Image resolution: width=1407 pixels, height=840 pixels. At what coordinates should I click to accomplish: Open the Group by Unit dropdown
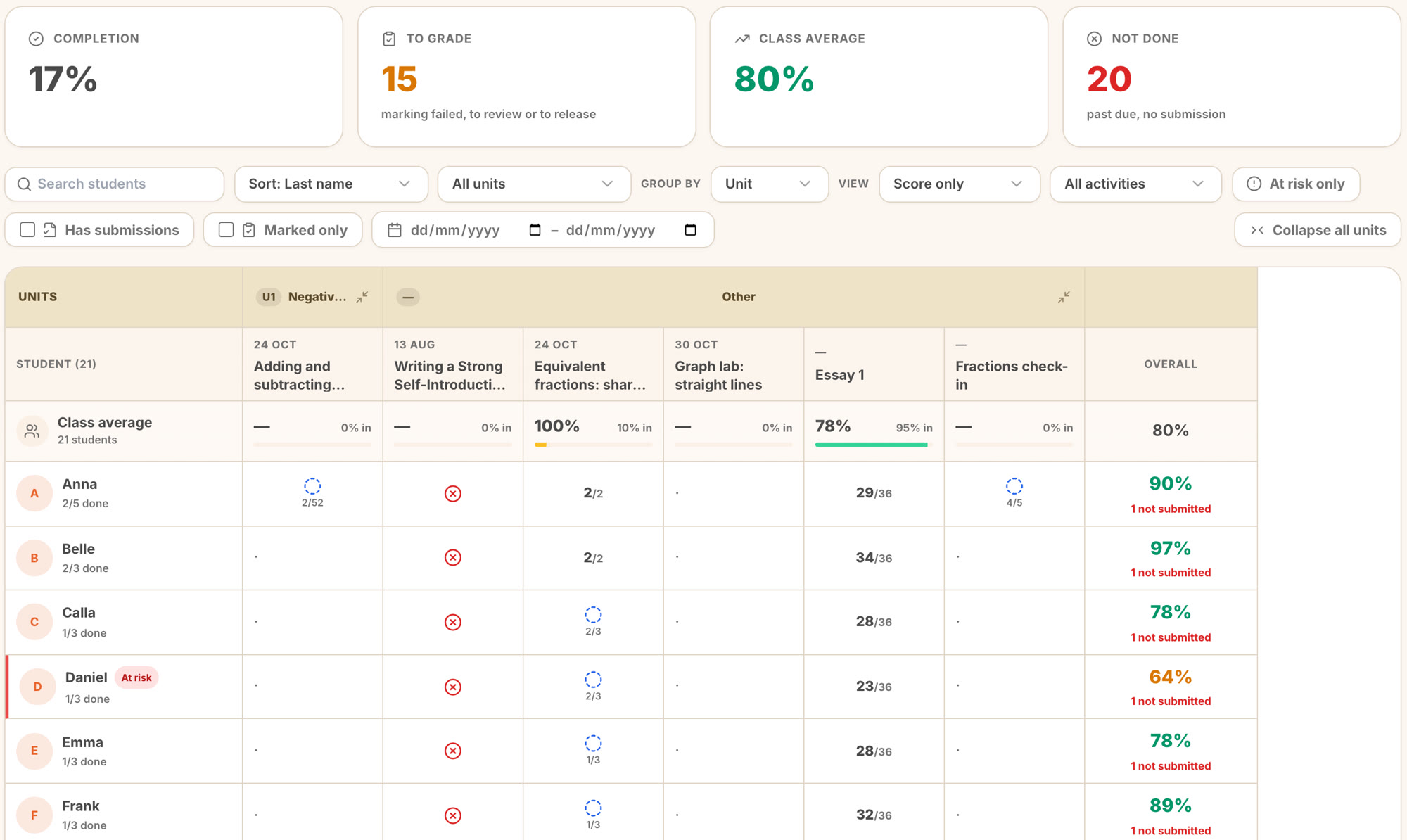(x=769, y=184)
